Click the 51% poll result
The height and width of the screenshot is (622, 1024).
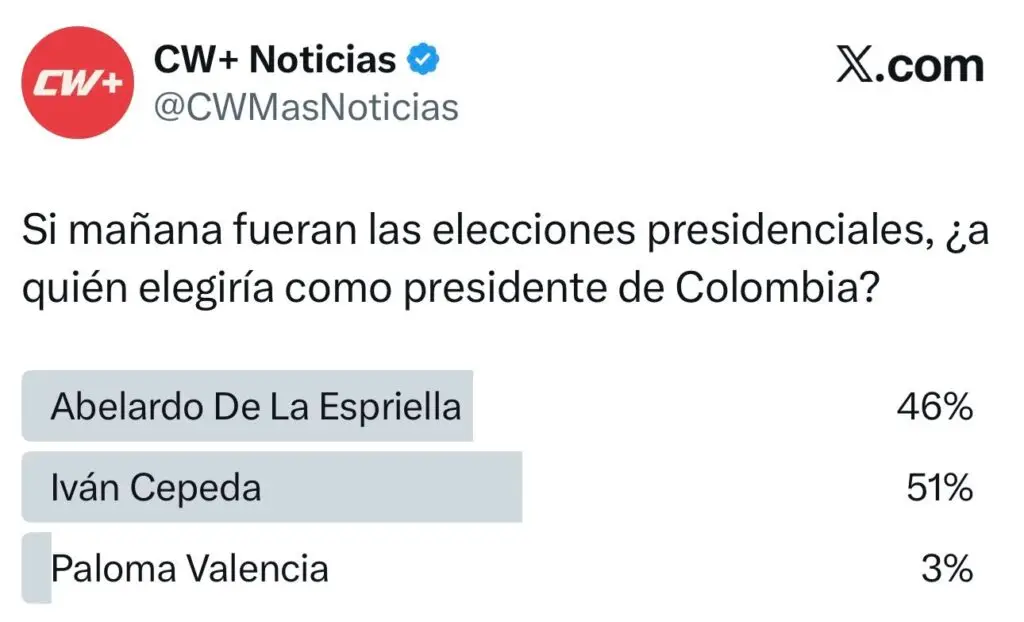[x=939, y=488]
